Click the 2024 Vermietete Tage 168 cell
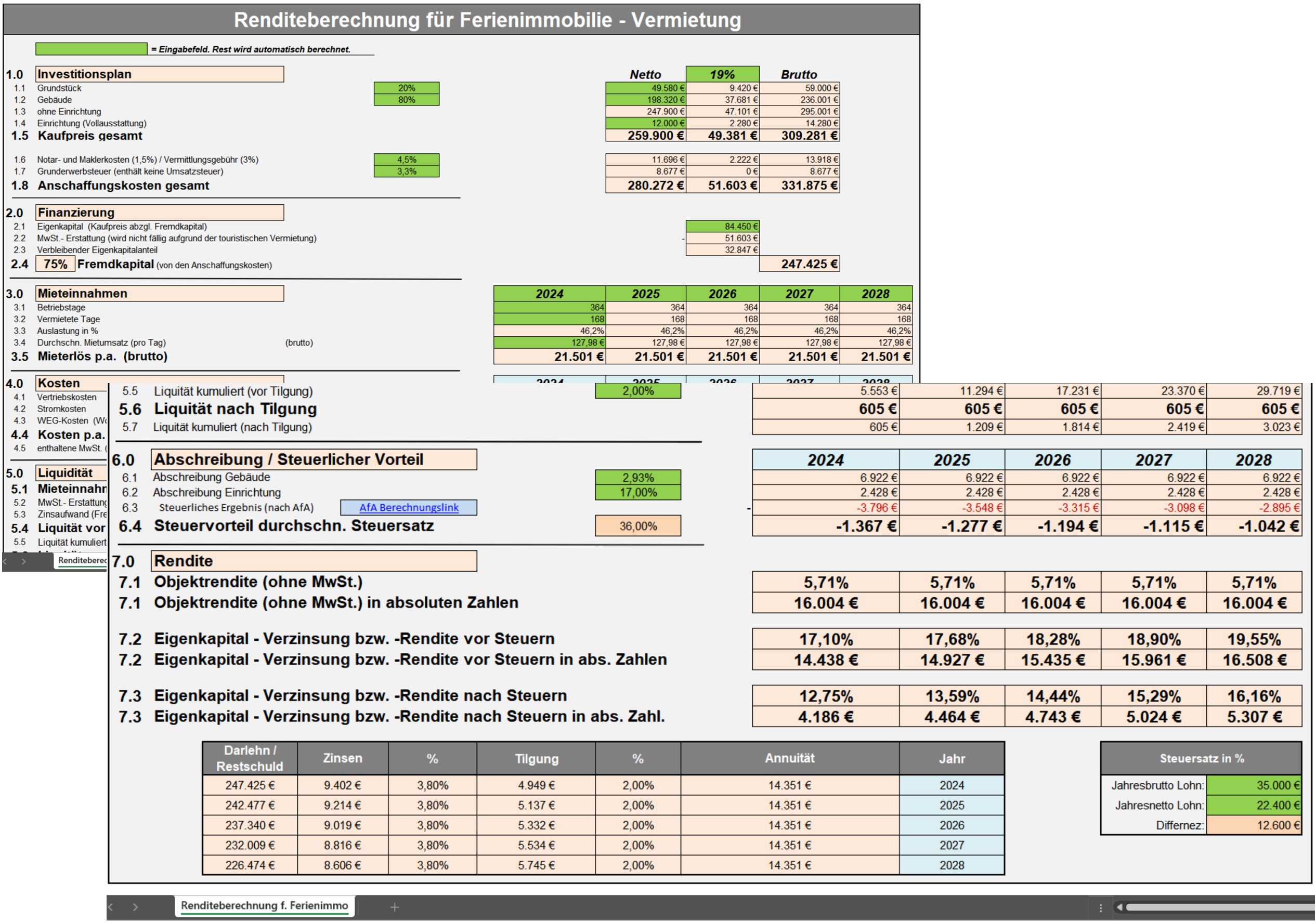This screenshot has width=1316, height=922. tap(549, 319)
